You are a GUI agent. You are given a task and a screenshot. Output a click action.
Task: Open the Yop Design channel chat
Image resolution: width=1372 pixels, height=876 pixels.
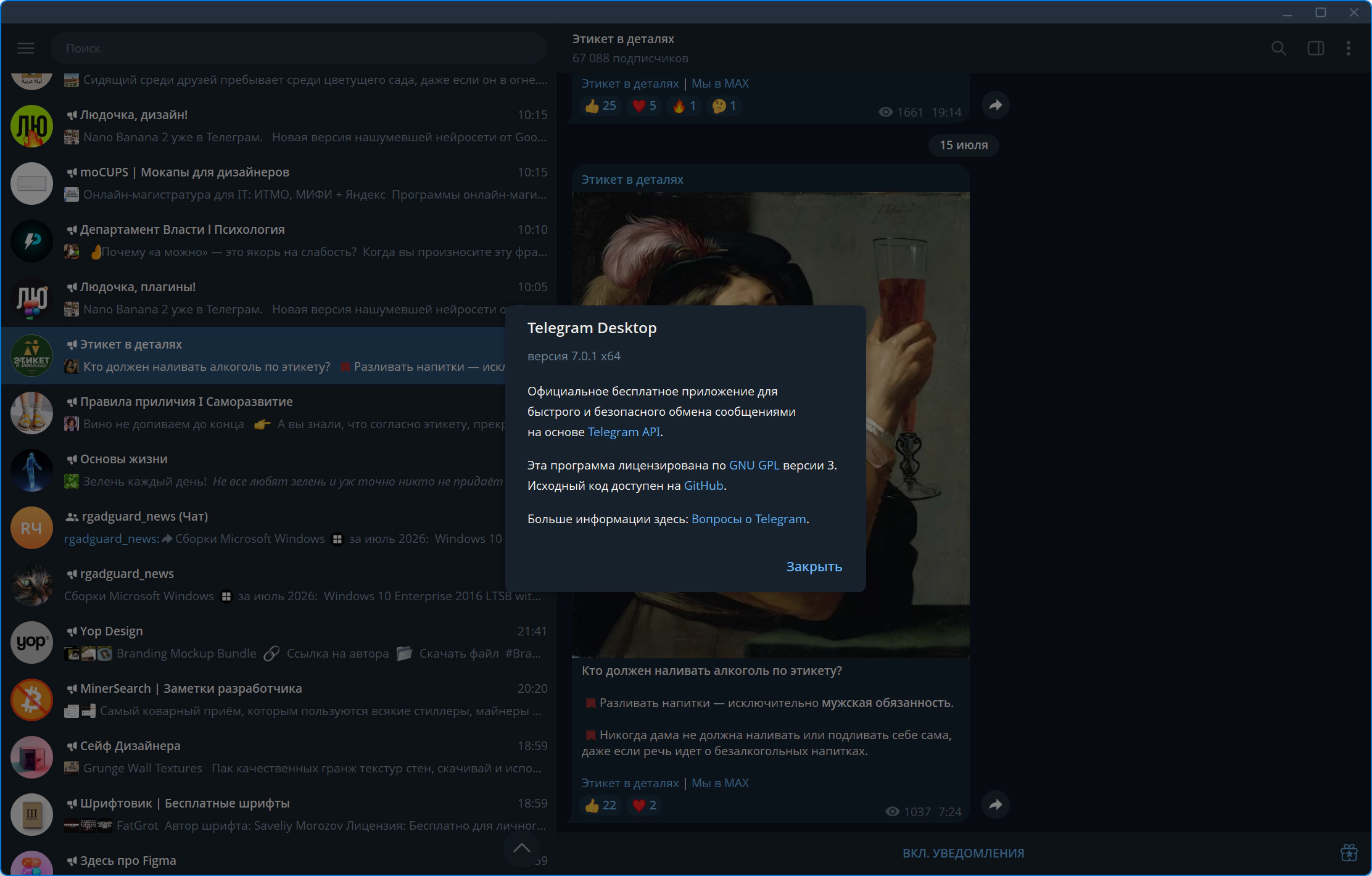click(279, 642)
